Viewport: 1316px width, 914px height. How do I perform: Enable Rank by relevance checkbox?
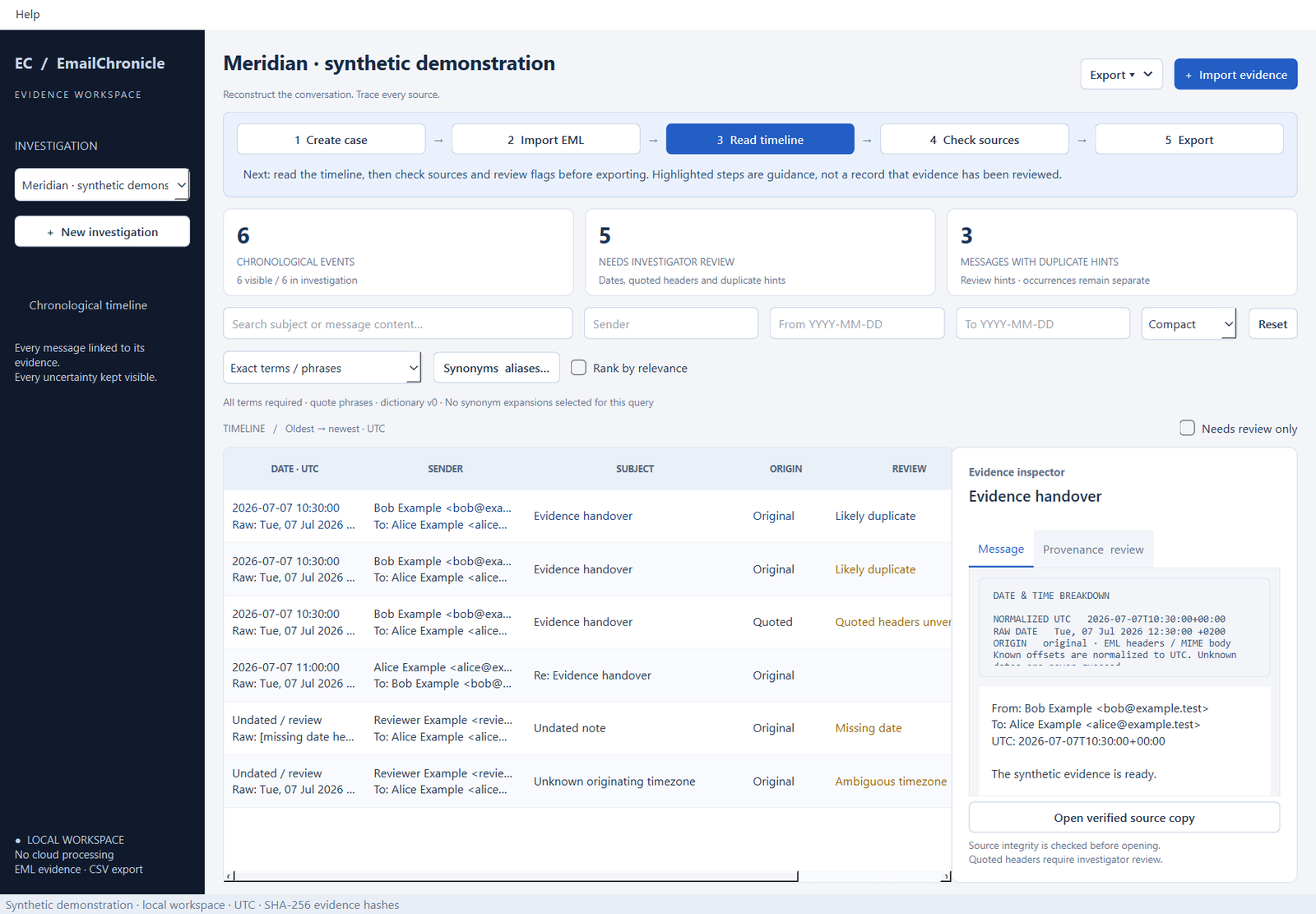pyautogui.click(x=579, y=368)
